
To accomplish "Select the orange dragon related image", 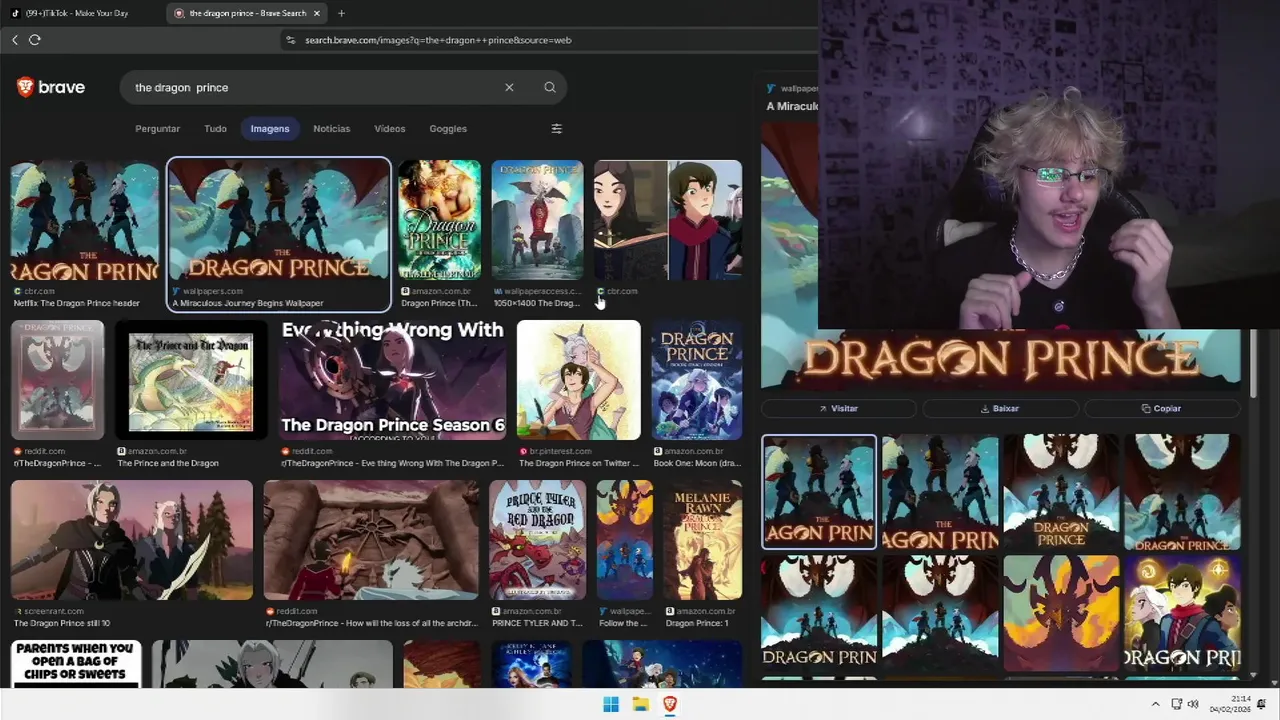I will (x=1061, y=613).
